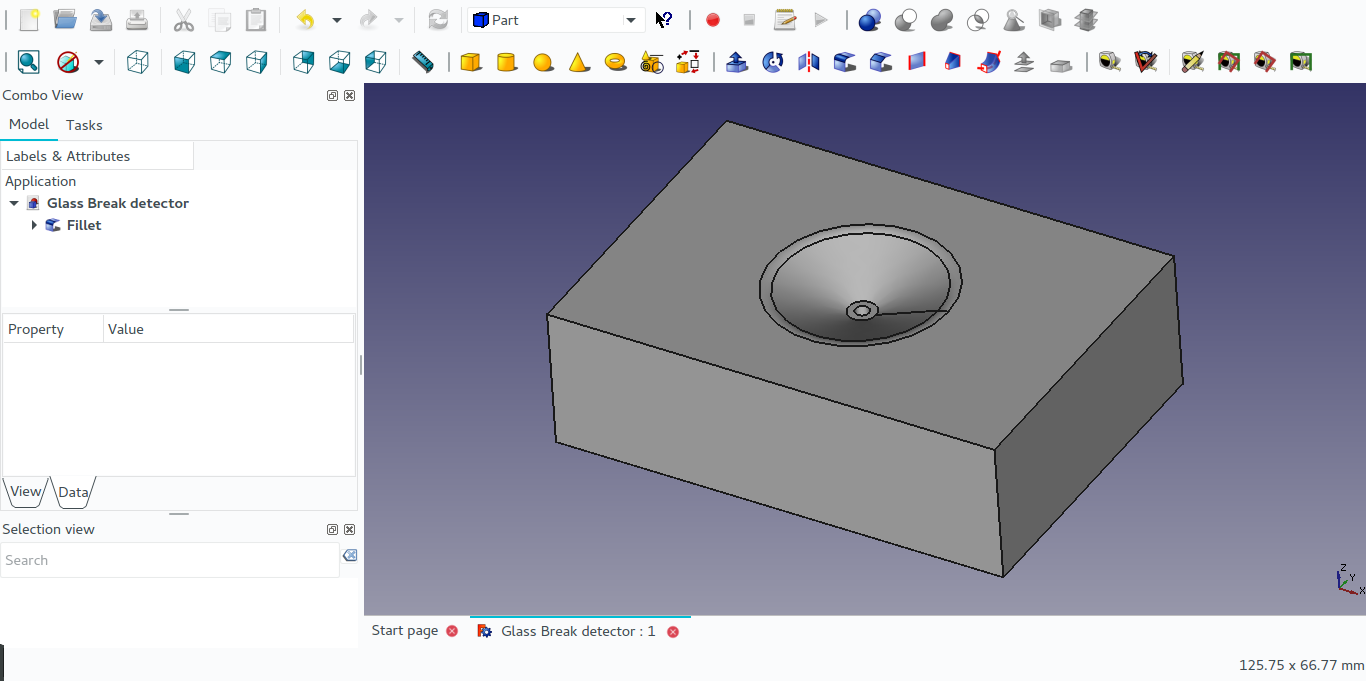Start the Measure Linear tool
This screenshot has height=681, width=1366.
click(1109, 62)
